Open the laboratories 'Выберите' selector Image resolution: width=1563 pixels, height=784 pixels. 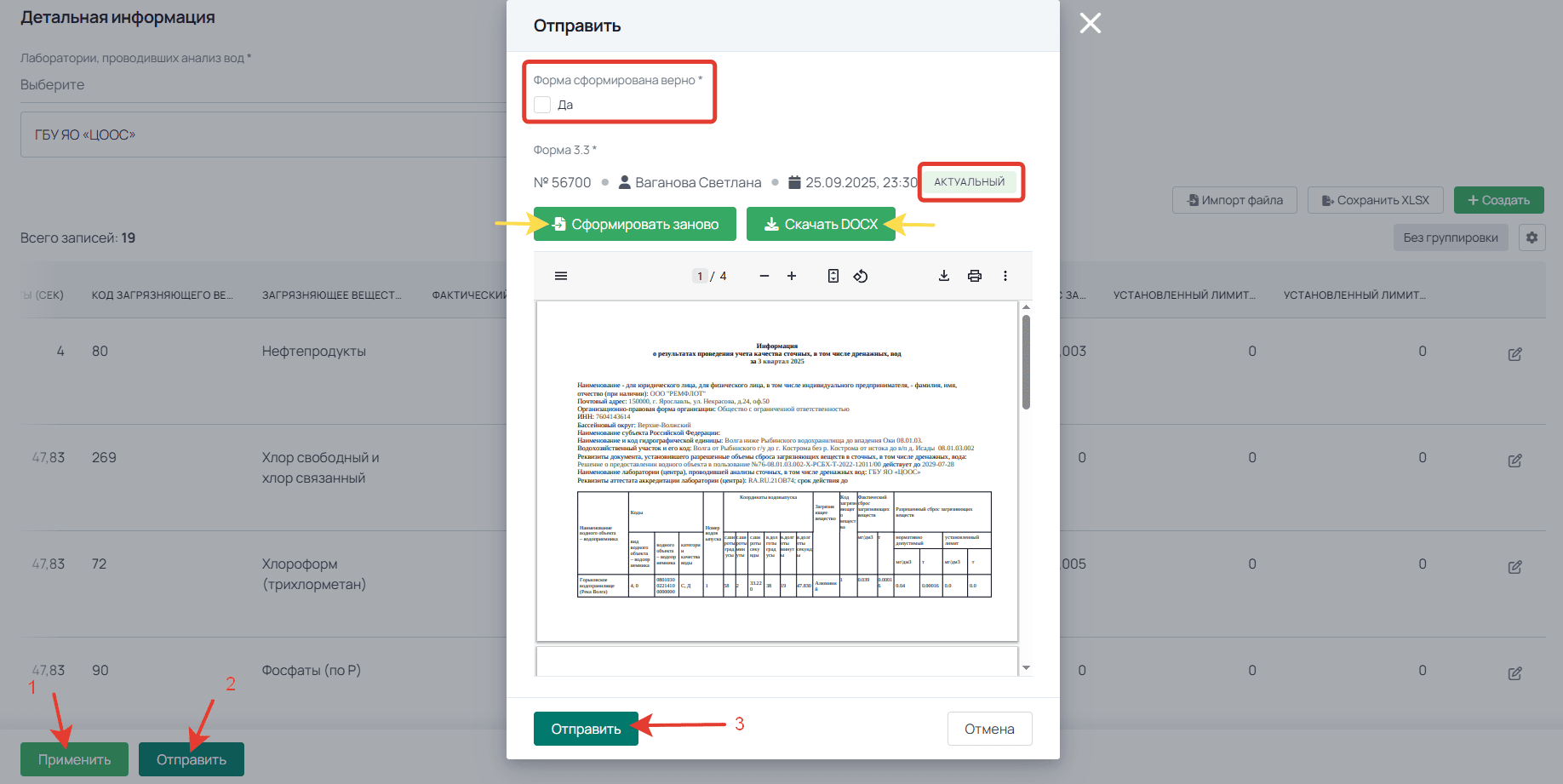tap(255, 85)
